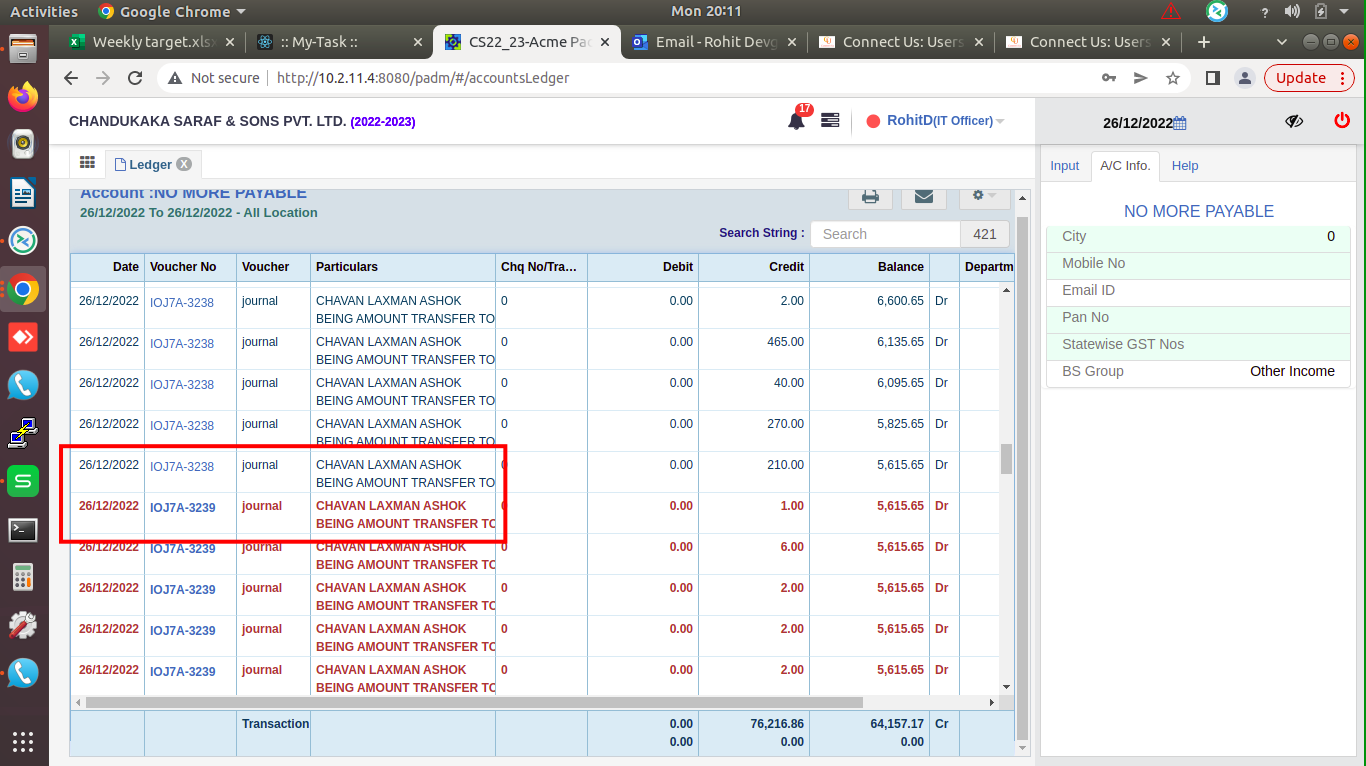
Task: Close the Ledger tab
Action: pos(184,164)
